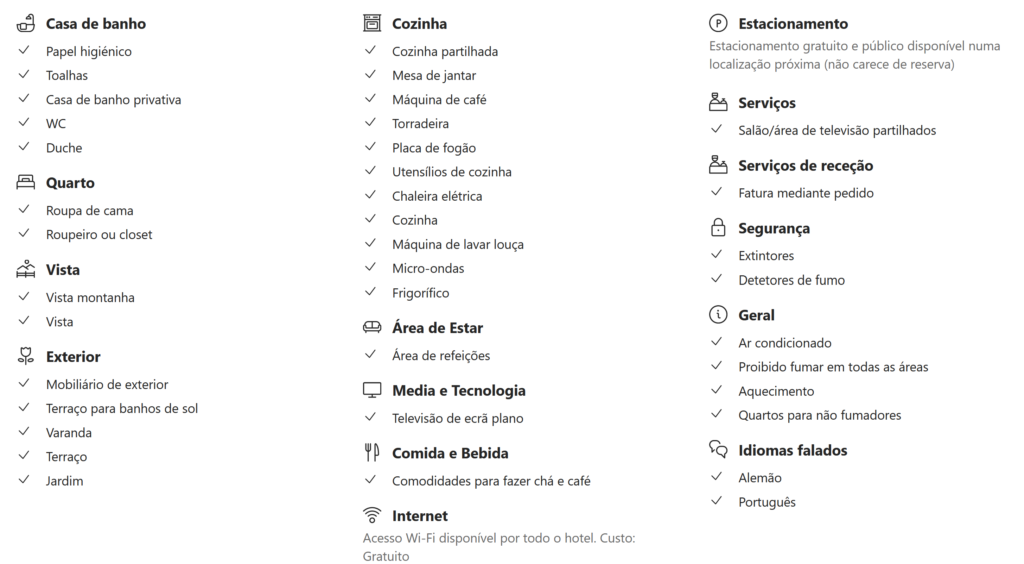Click the bathroom icon beside Casa de banho
Screen dimensions: 1024x564
click(x=26, y=23)
